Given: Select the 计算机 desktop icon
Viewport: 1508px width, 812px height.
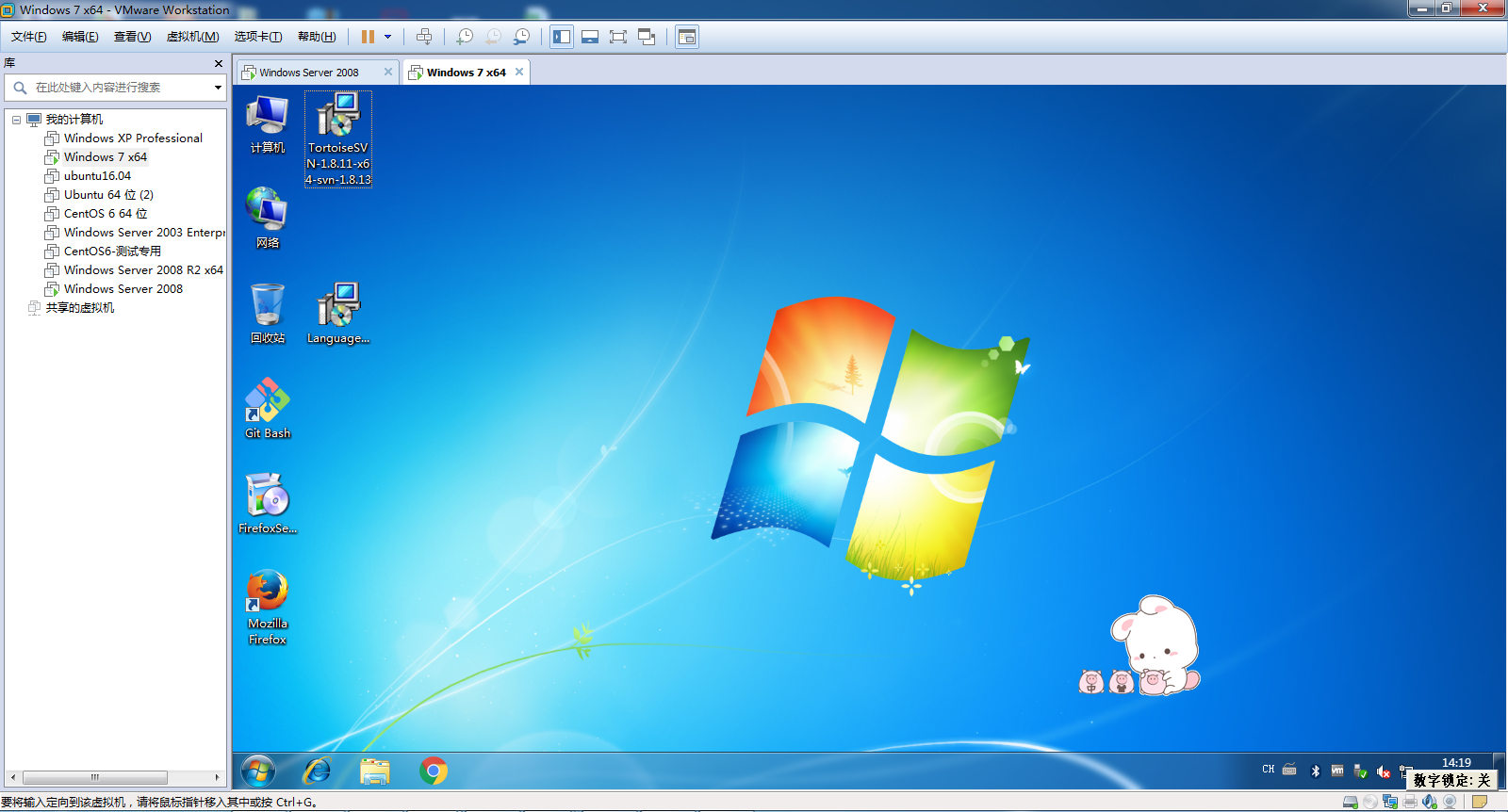Looking at the screenshot, I should (268, 124).
